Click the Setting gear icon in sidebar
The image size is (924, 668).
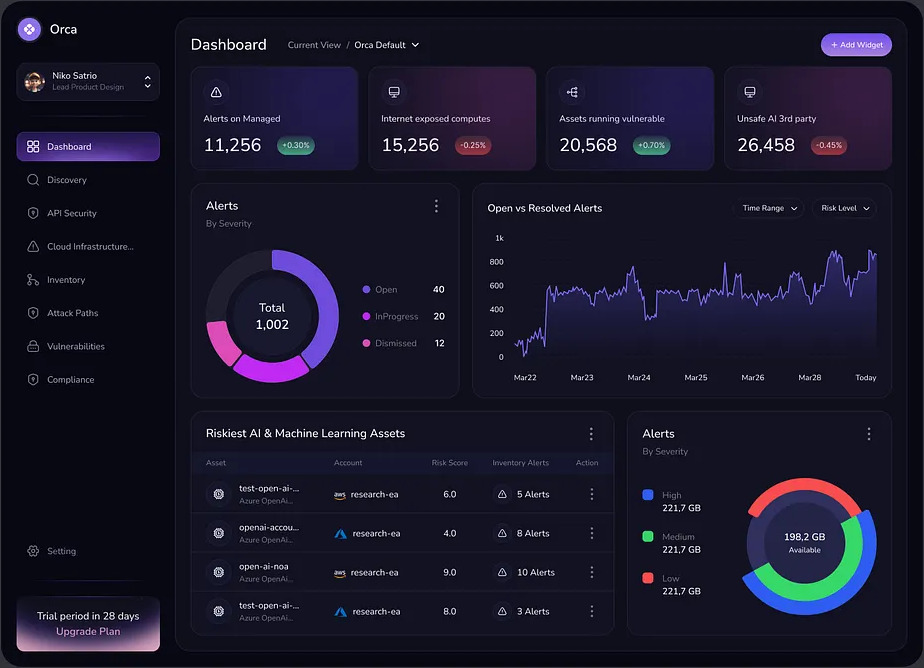click(x=33, y=551)
